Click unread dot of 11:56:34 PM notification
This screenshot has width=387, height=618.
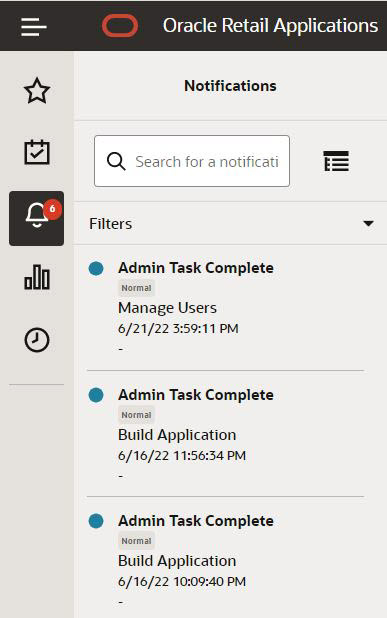tap(96, 395)
